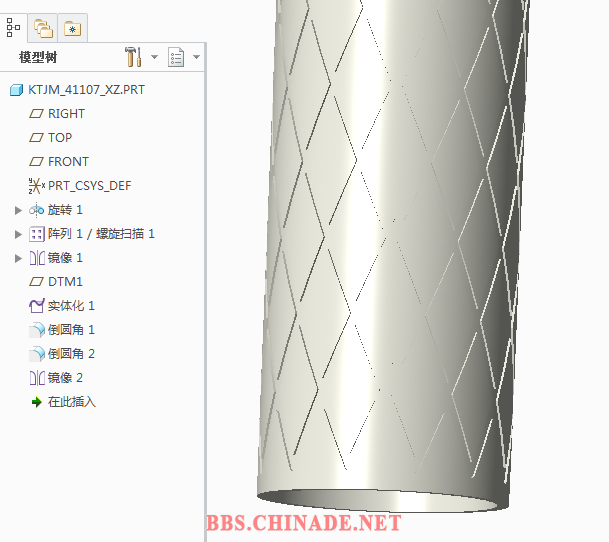Click the model tree settings hammer icon
609x542 pixels.
(133, 57)
